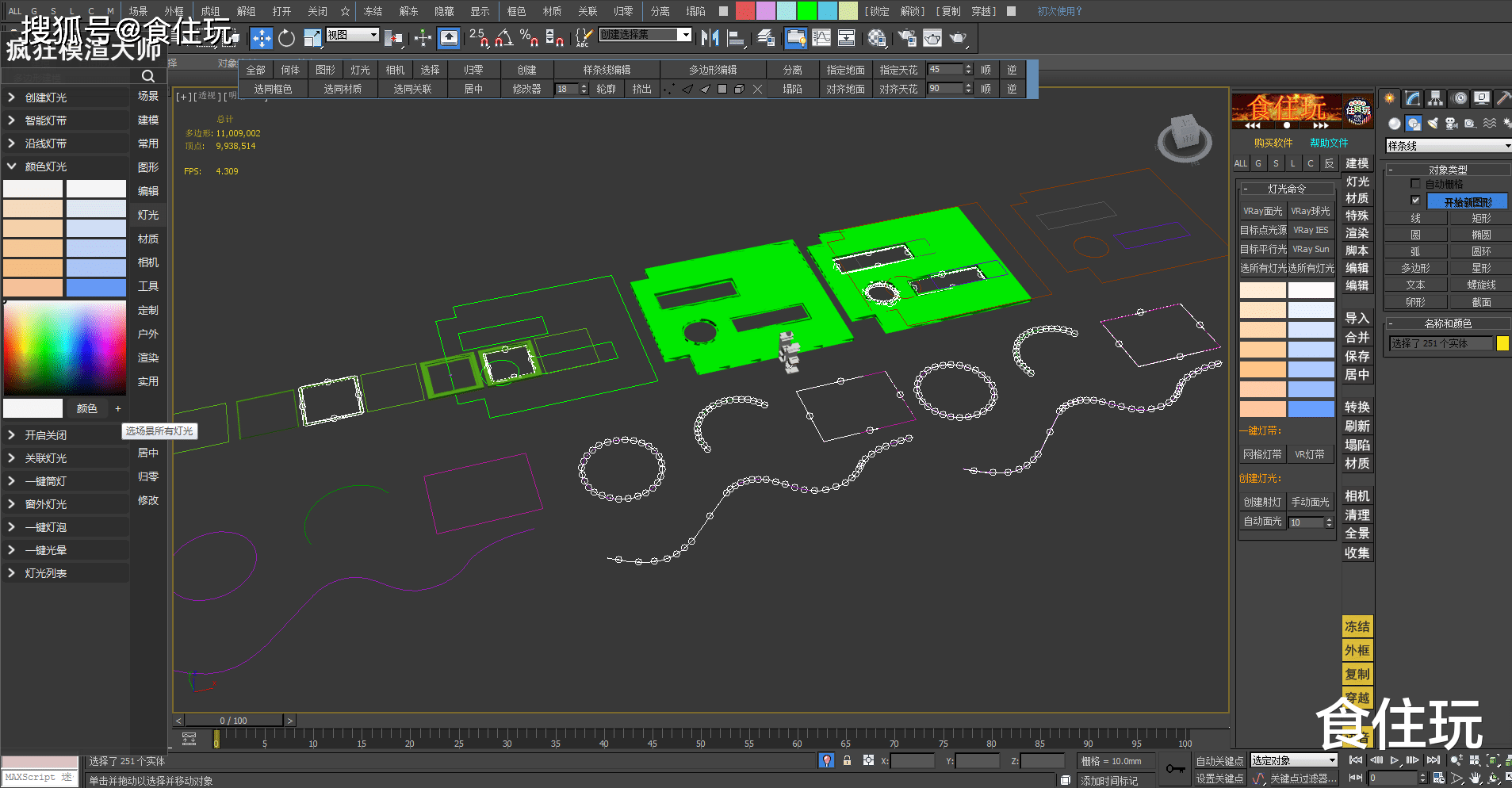1512x788 pixels.
Task: Click the Rendered Frame Window icon
Action: pyautogui.click(x=932, y=37)
